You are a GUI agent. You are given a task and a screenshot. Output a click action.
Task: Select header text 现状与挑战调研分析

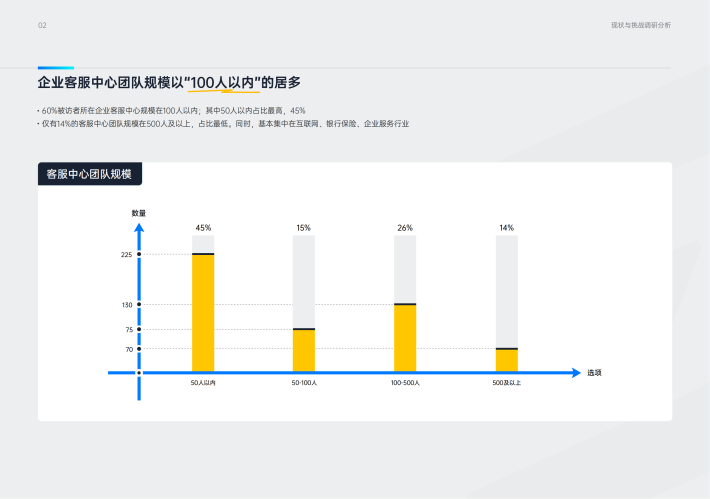coord(641,25)
